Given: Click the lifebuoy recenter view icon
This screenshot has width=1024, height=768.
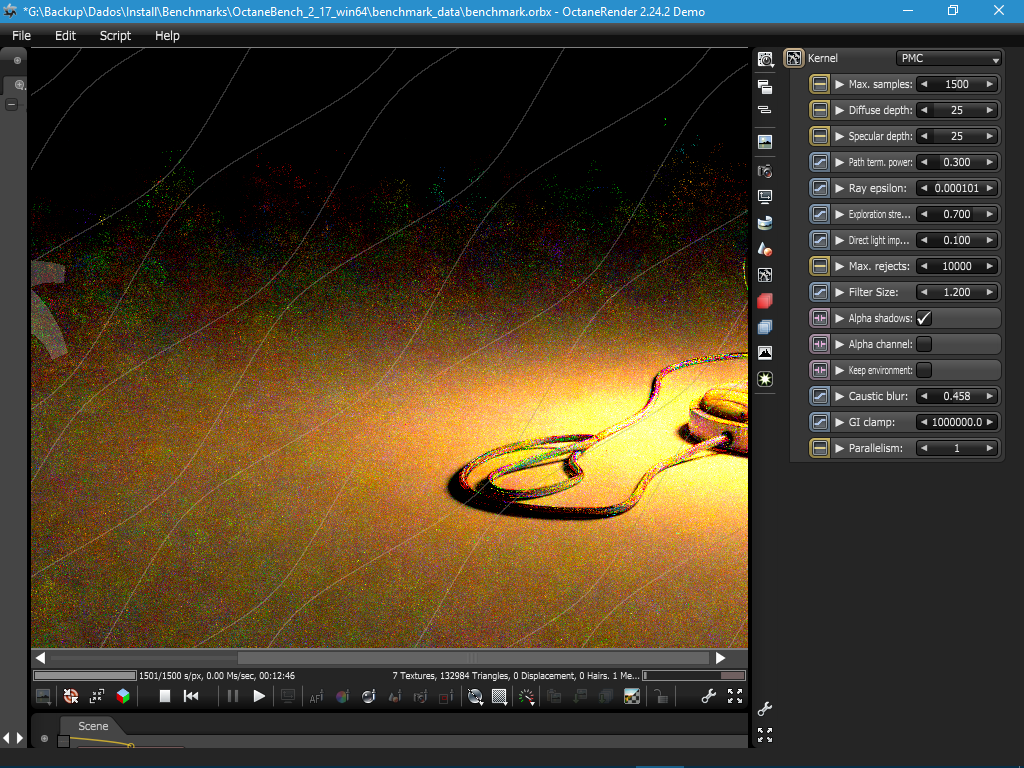Looking at the screenshot, I should [x=71, y=696].
